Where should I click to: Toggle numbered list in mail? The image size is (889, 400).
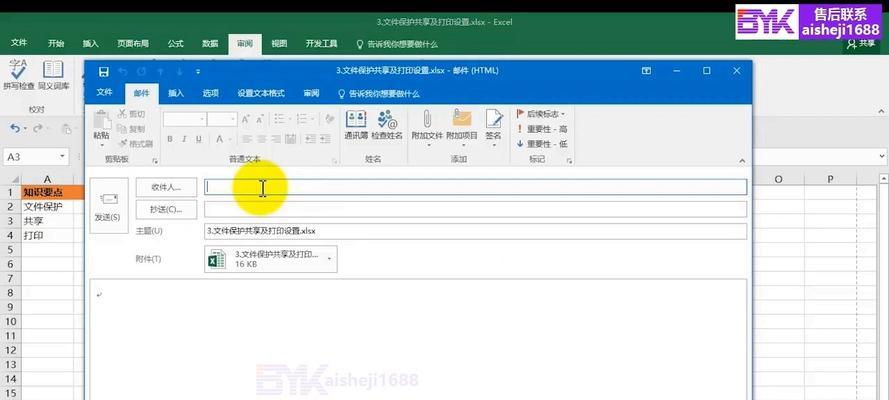(304, 119)
